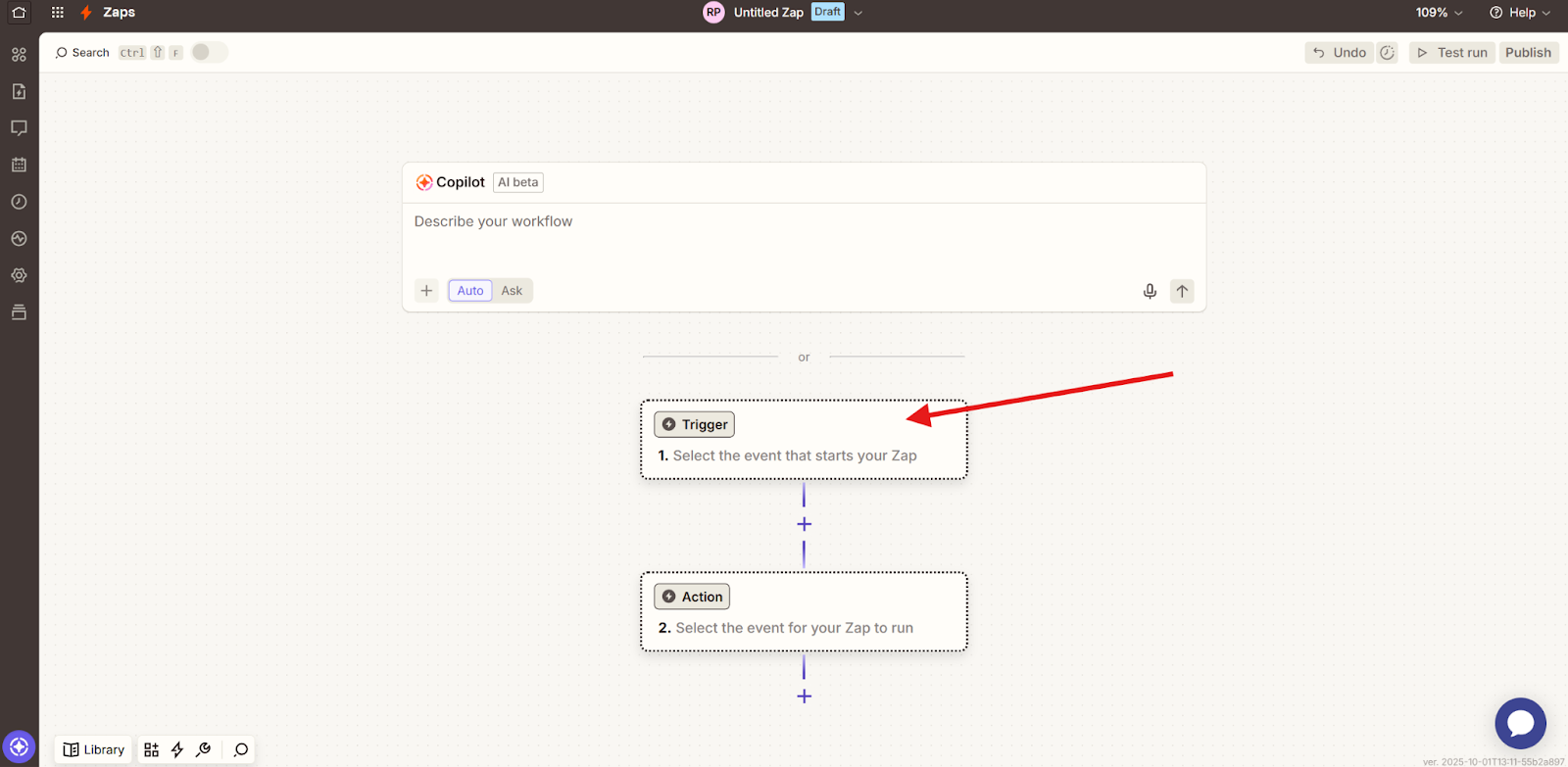Click the Untitled Zap name
1568x767 pixels.
pos(768,13)
